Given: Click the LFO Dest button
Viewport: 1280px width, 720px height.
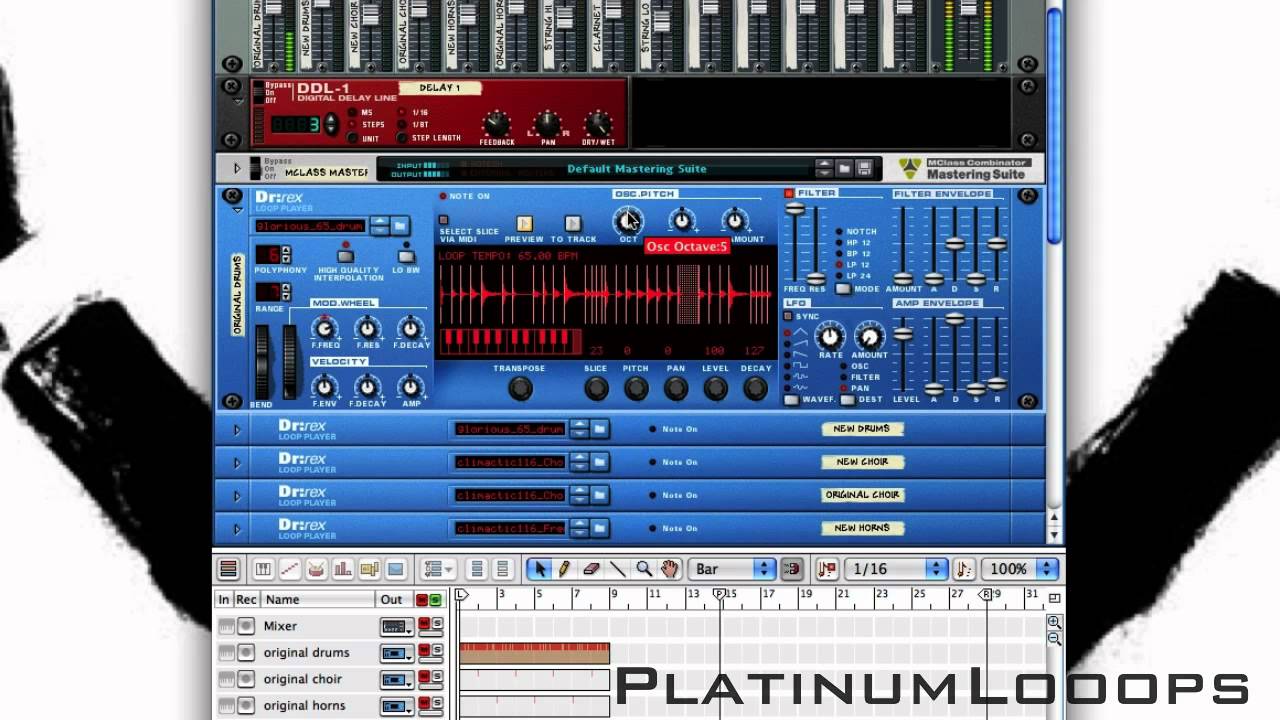Looking at the screenshot, I should (848, 400).
